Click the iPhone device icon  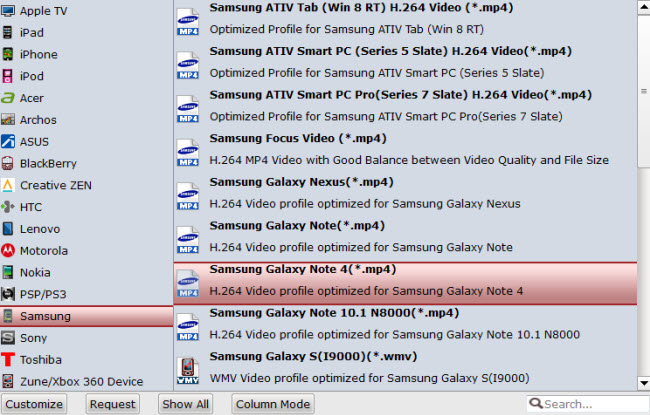pyautogui.click(x=7, y=54)
